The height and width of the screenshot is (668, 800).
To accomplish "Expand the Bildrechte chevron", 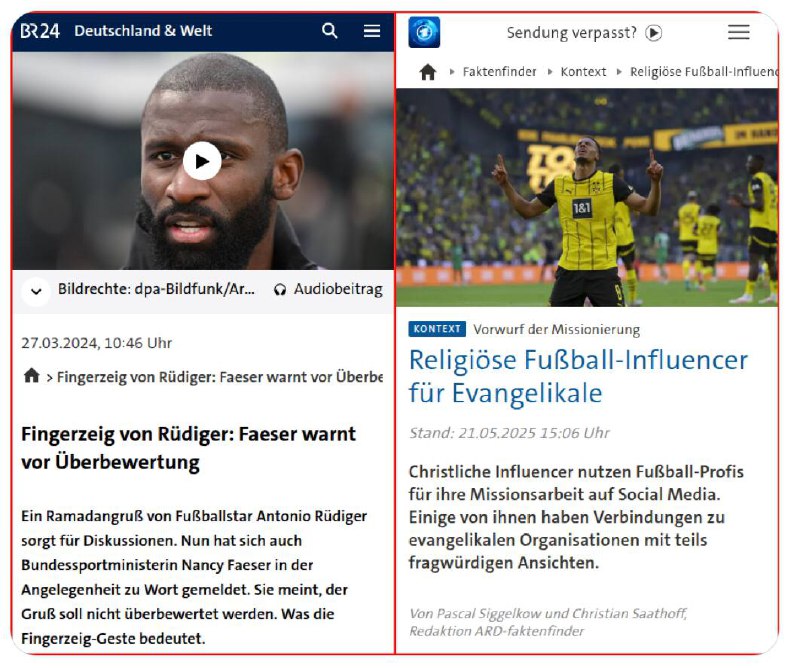I will [x=36, y=291].
